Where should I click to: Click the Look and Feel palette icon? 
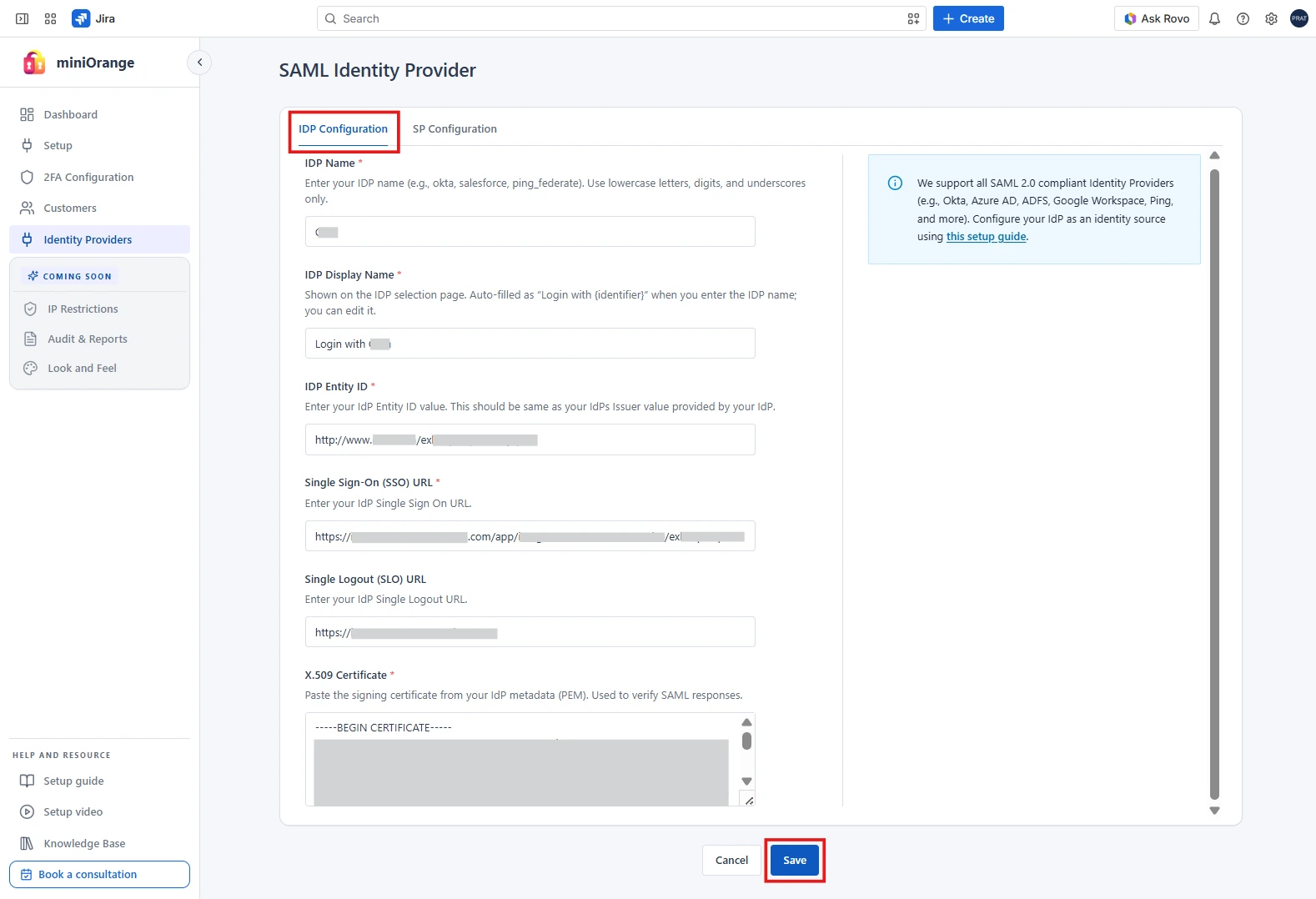31,368
